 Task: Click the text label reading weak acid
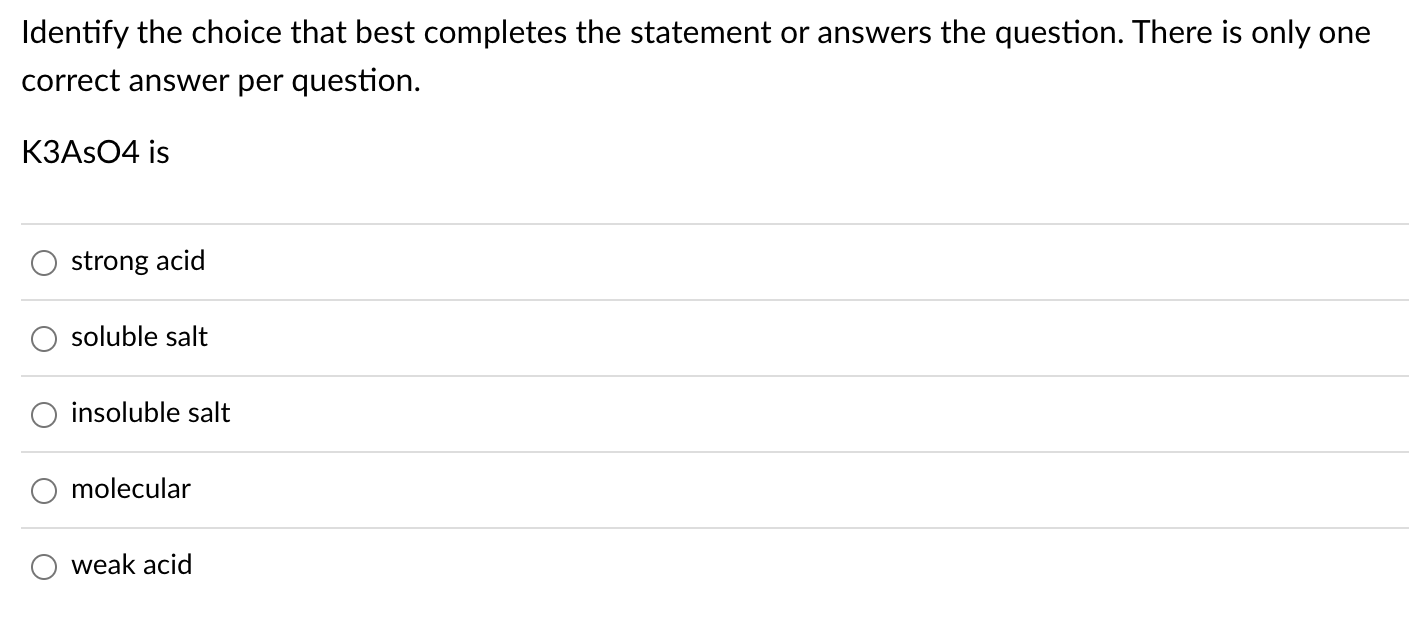point(130,565)
